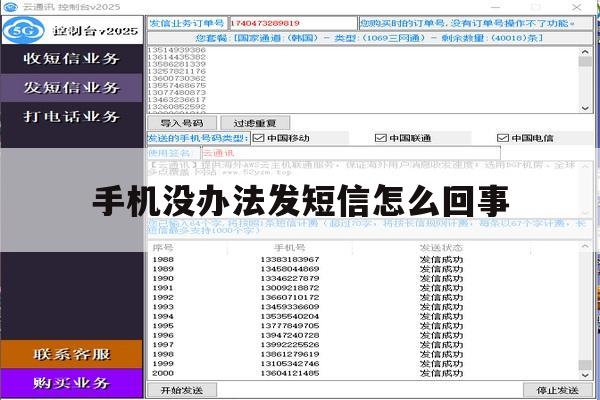600x400 pixels.
Task: Click the package info bar 您套餐
Action: click(x=370, y=38)
